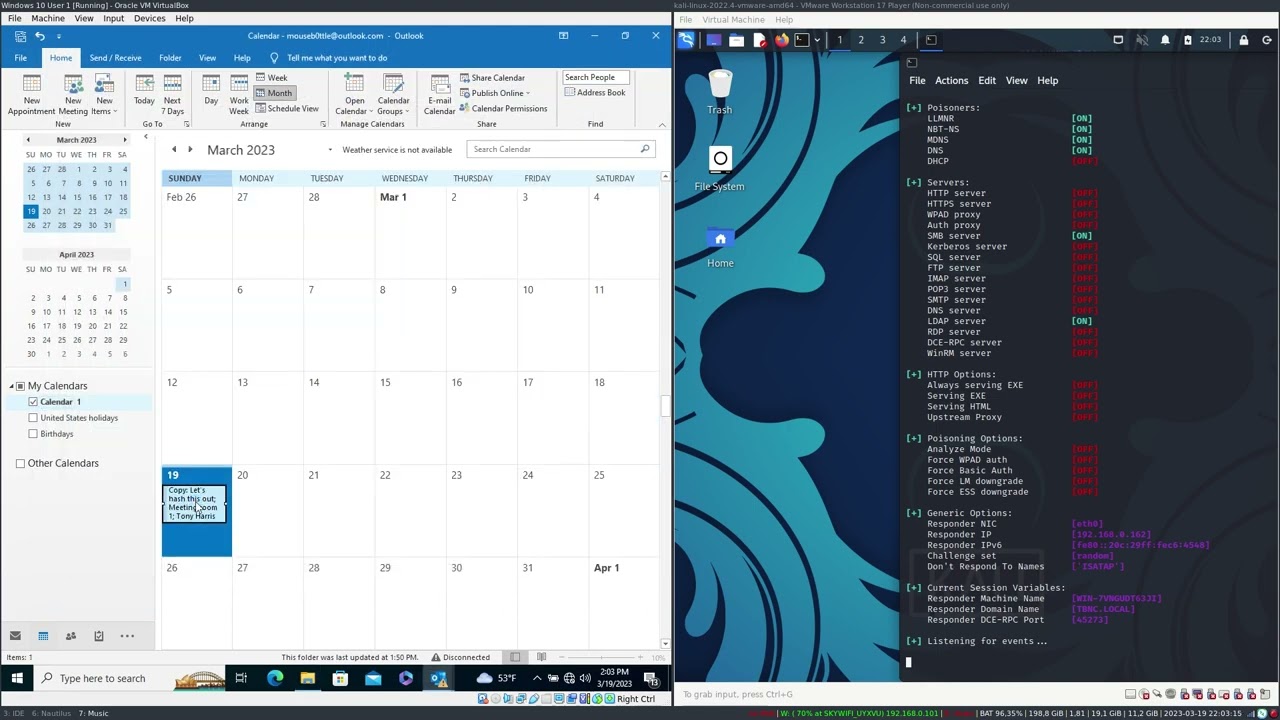Go to next month in main calendar
This screenshot has width=1280, height=720.
click(x=190, y=150)
